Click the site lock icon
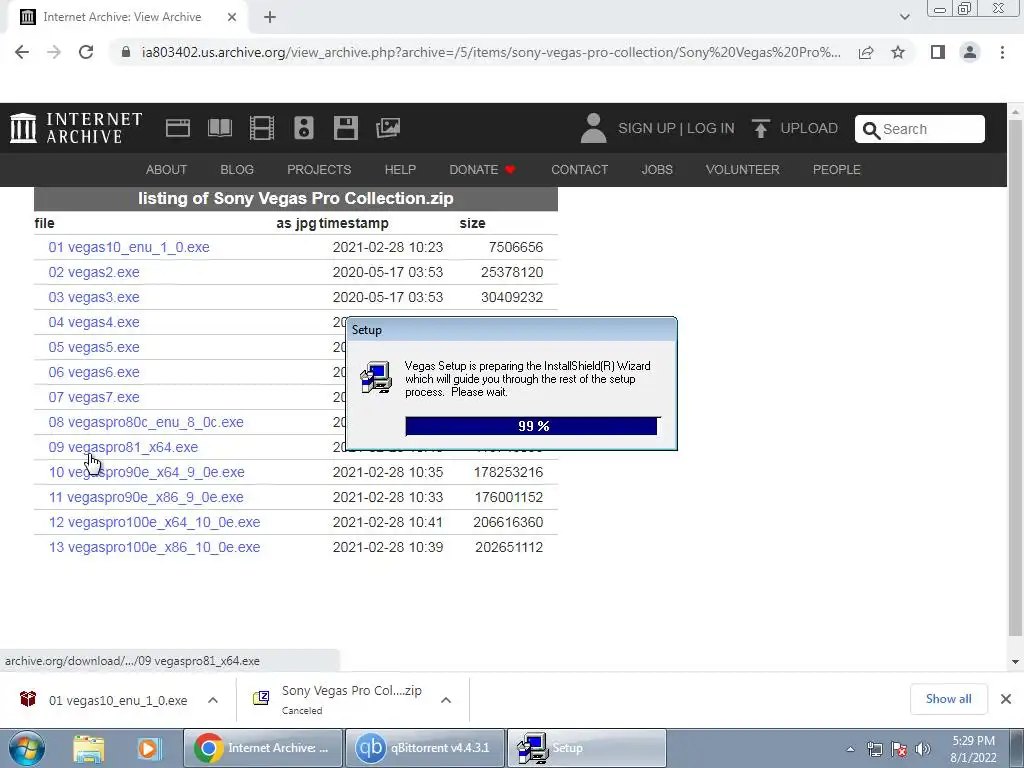Image resolution: width=1024 pixels, height=768 pixels. [126, 52]
